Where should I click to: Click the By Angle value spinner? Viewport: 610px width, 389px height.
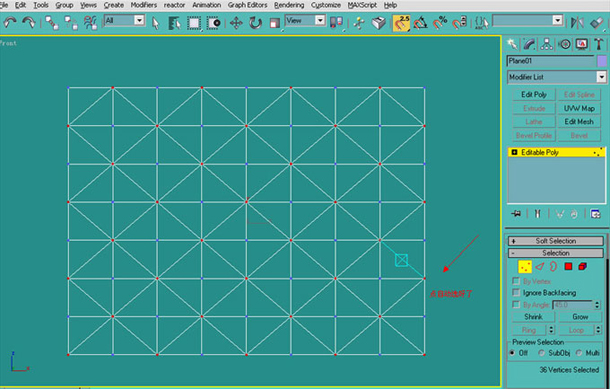(x=598, y=305)
